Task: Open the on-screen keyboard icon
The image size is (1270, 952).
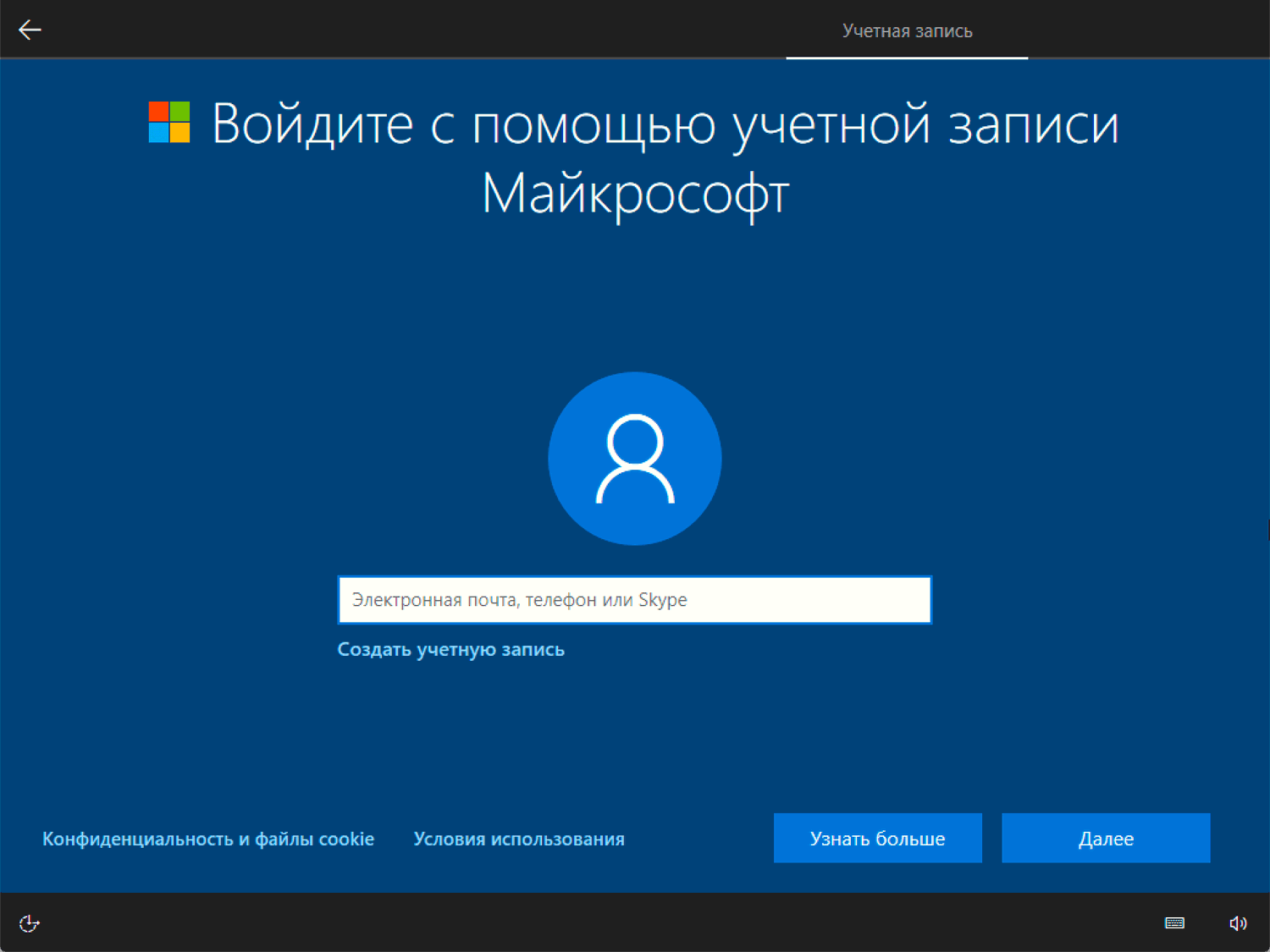Action: [x=1174, y=923]
